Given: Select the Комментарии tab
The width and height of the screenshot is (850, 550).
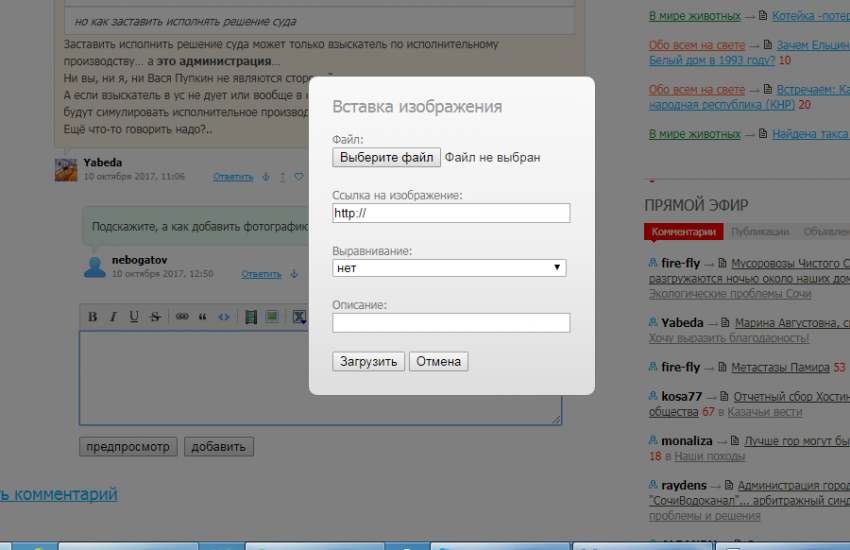Looking at the screenshot, I should point(684,232).
